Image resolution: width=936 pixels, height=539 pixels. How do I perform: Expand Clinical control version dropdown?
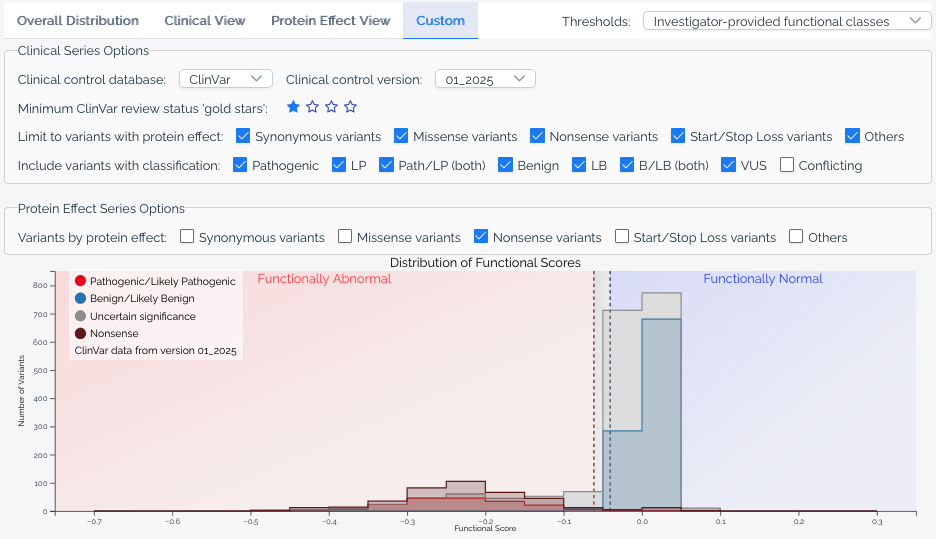(485, 79)
